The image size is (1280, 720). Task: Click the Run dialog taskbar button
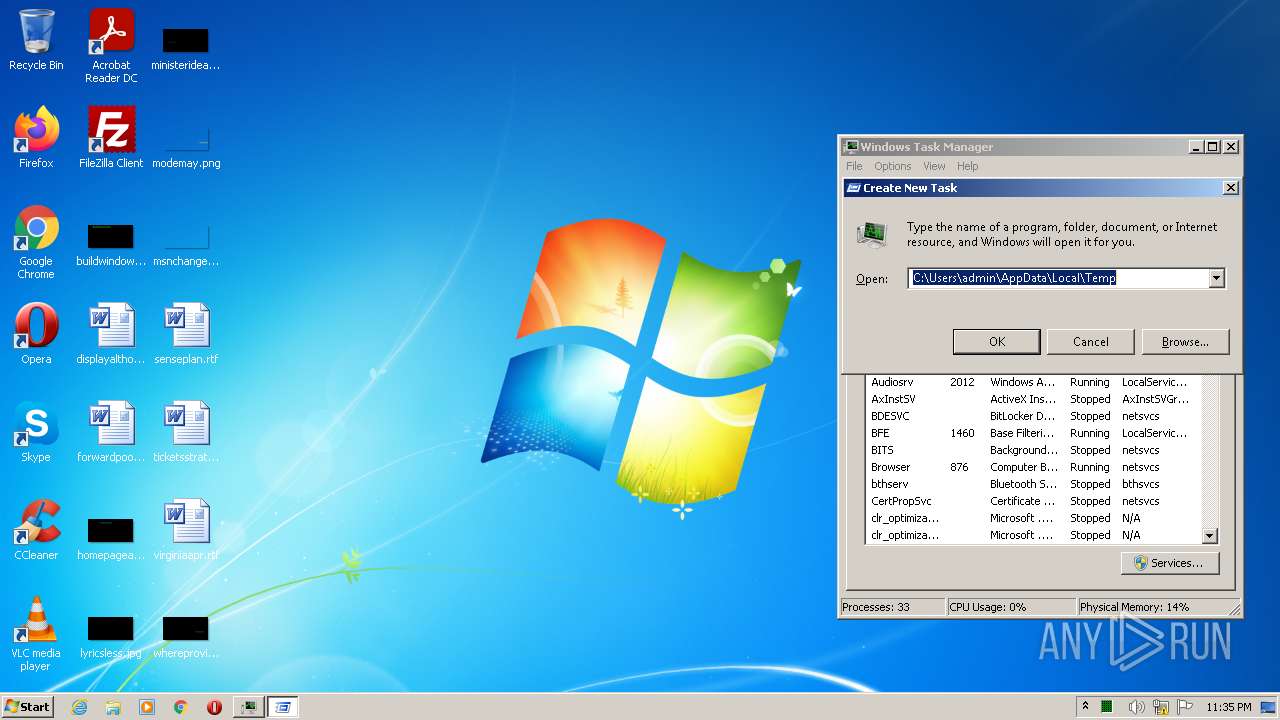(x=283, y=707)
